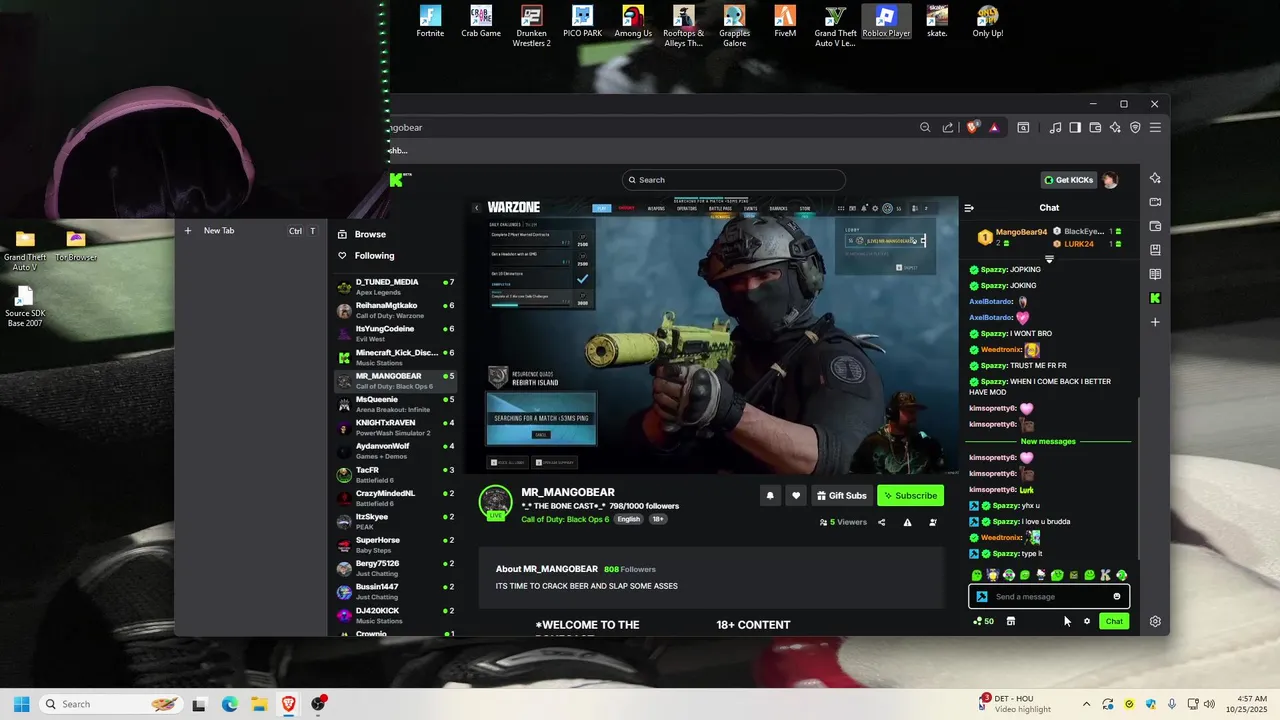Open Brave Talk video camera sidebar icon
Image resolution: width=1280 pixels, height=720 pixels.
coord(1155,202)
